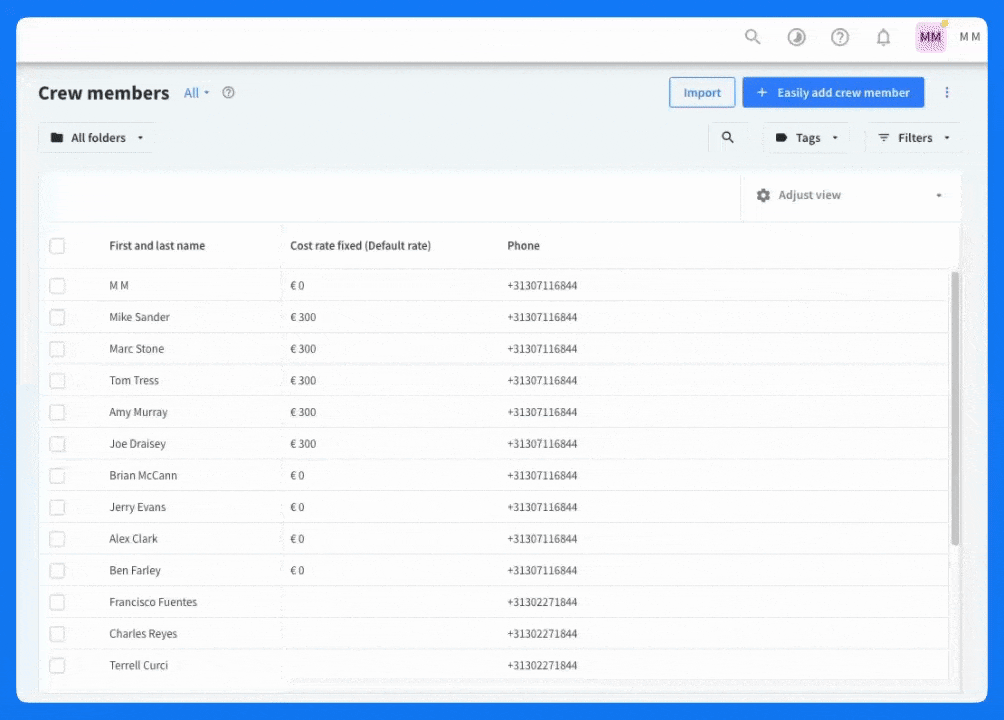Click M M name in first table row

(x=118, y=285)
